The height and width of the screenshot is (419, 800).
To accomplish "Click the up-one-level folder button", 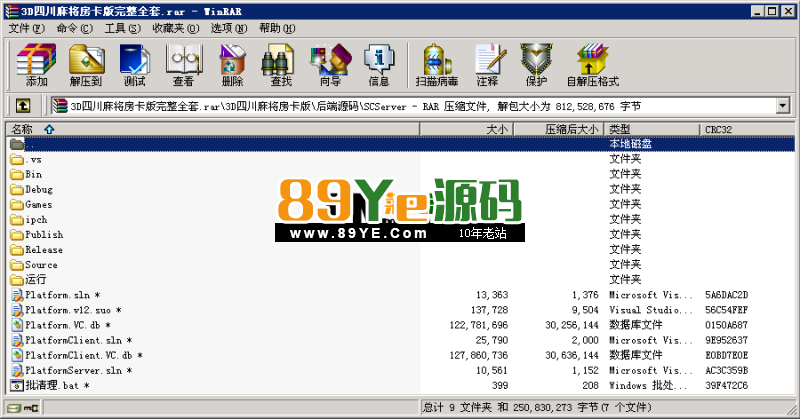I will click(x=22, y=106).
